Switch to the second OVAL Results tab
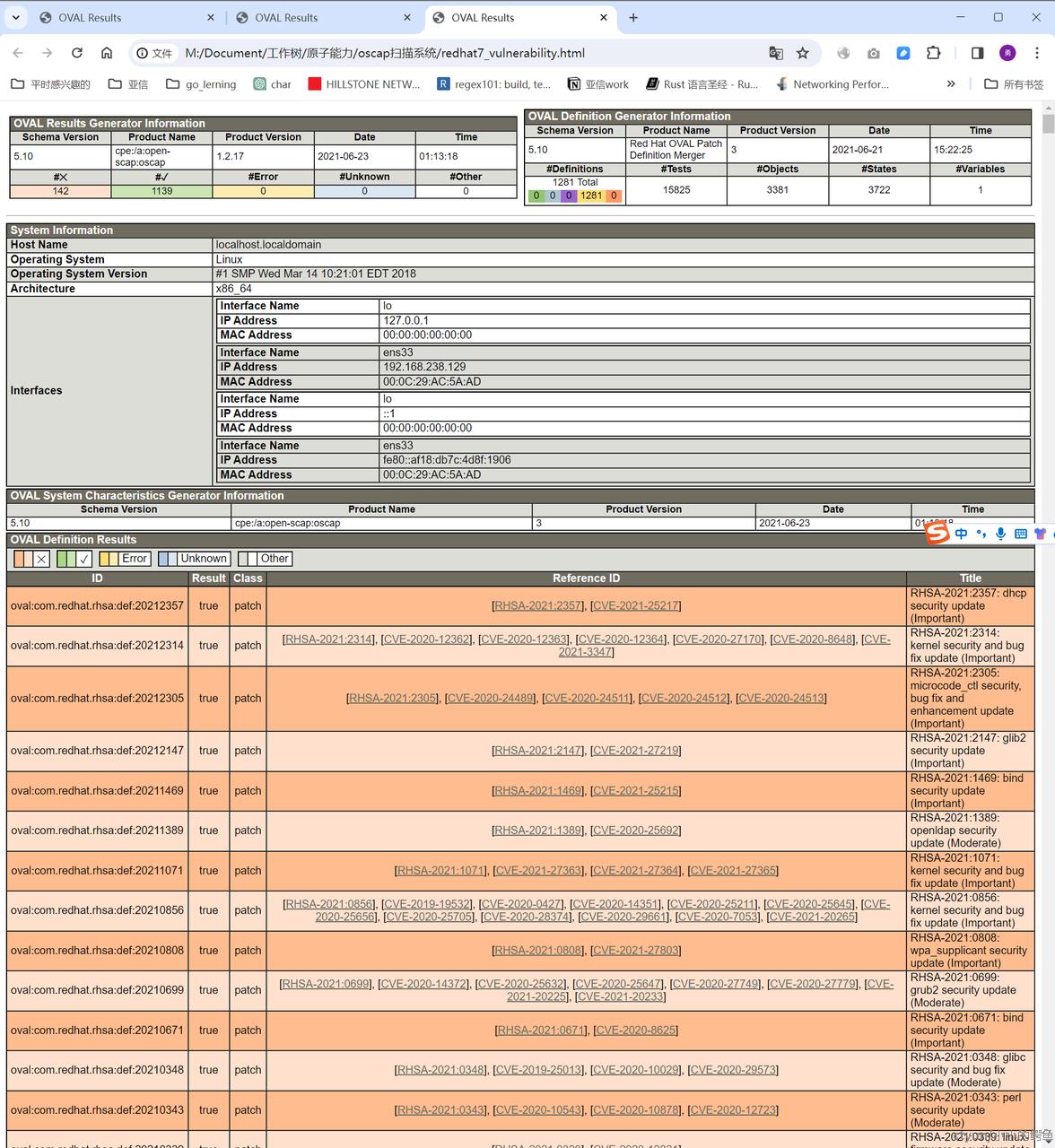 click(324, 17)
